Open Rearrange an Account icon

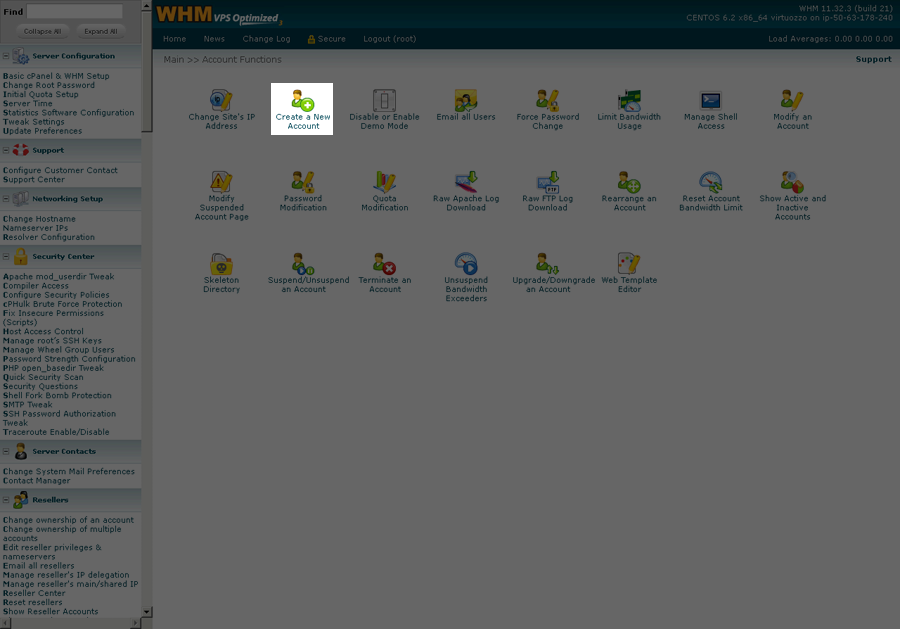coord(629,182)
